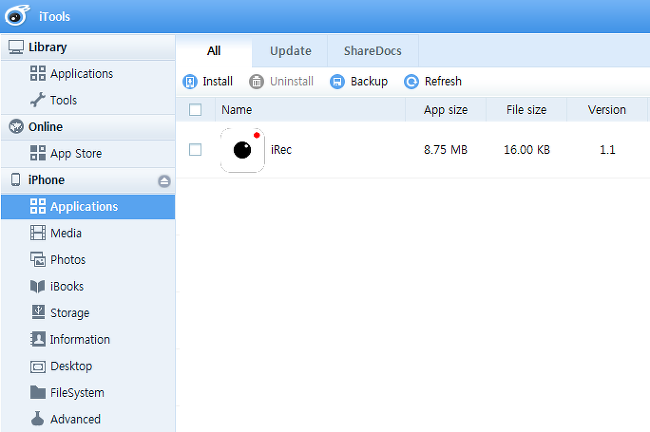The image size is (650, 432).
Task: Switch to the All tab
Action: [214, 51]
